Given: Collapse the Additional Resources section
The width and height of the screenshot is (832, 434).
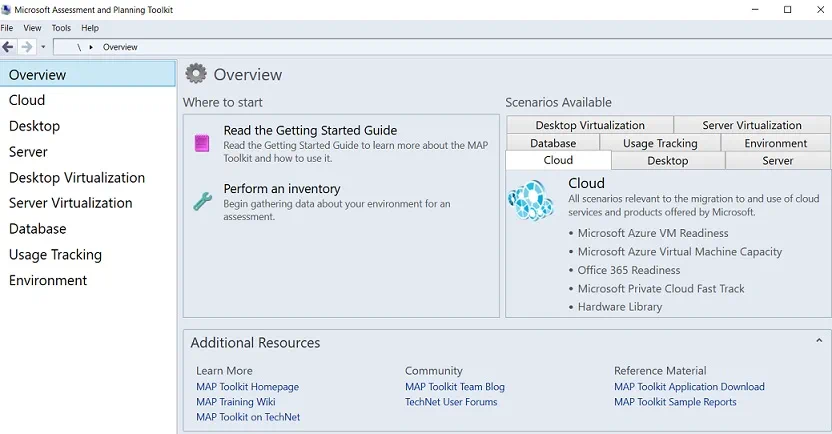Looking at the screenshot, I should [x=819, y=341].
